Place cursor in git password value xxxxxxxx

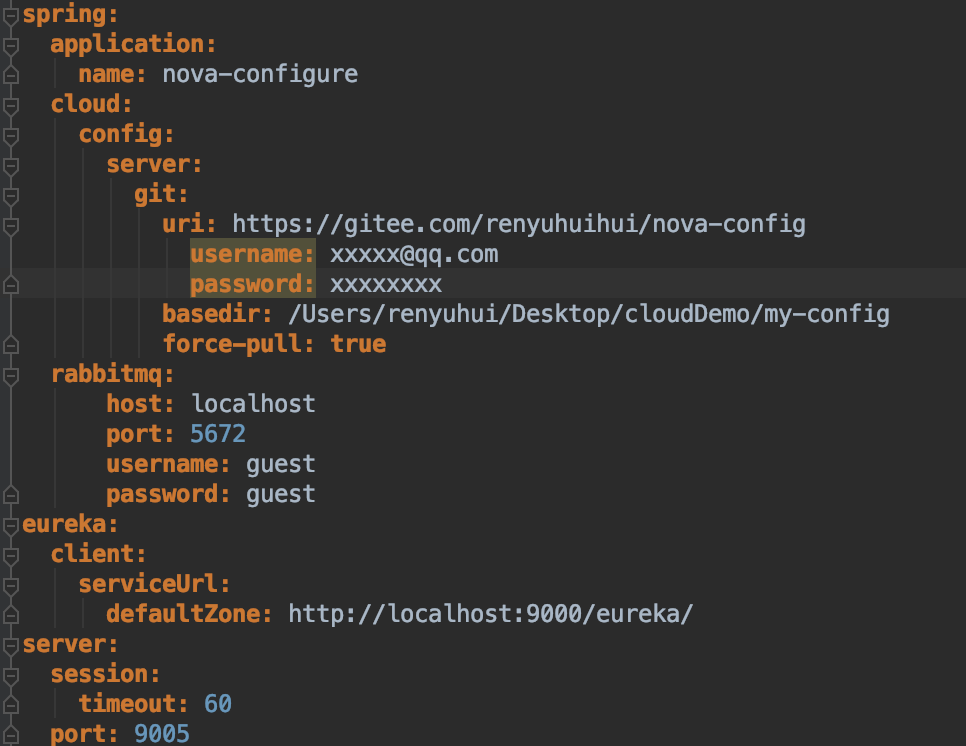point(386,285)
